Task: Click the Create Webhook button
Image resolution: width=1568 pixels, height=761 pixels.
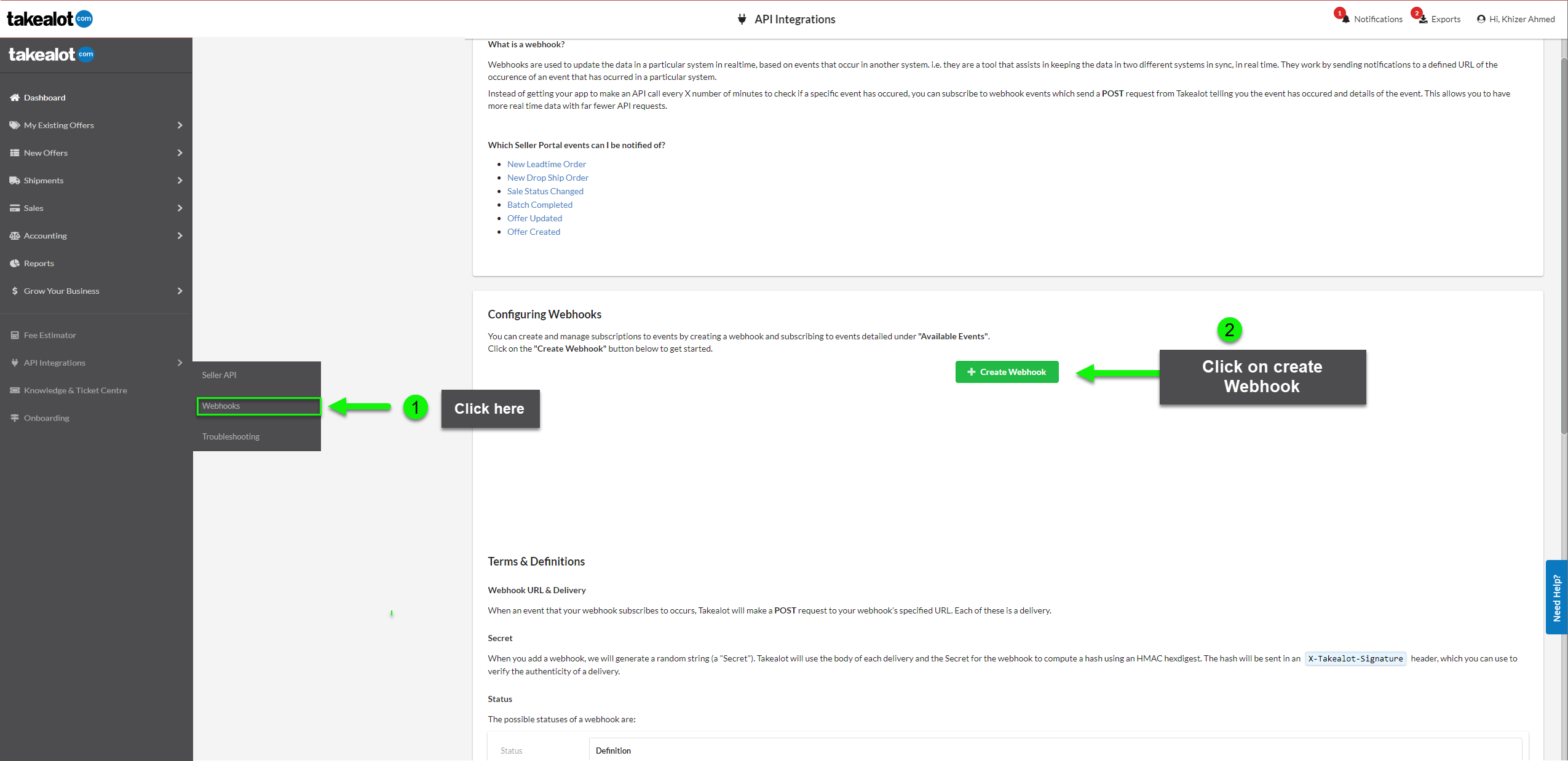Action: 1006,372
